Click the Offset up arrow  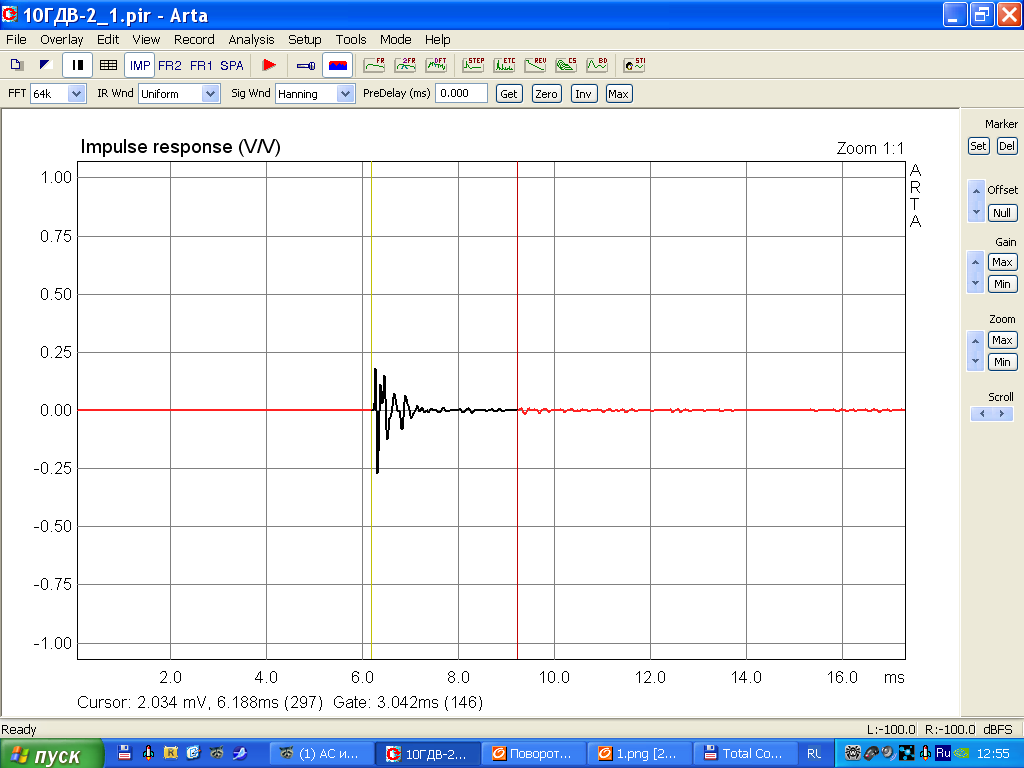[x=976, y=191]
